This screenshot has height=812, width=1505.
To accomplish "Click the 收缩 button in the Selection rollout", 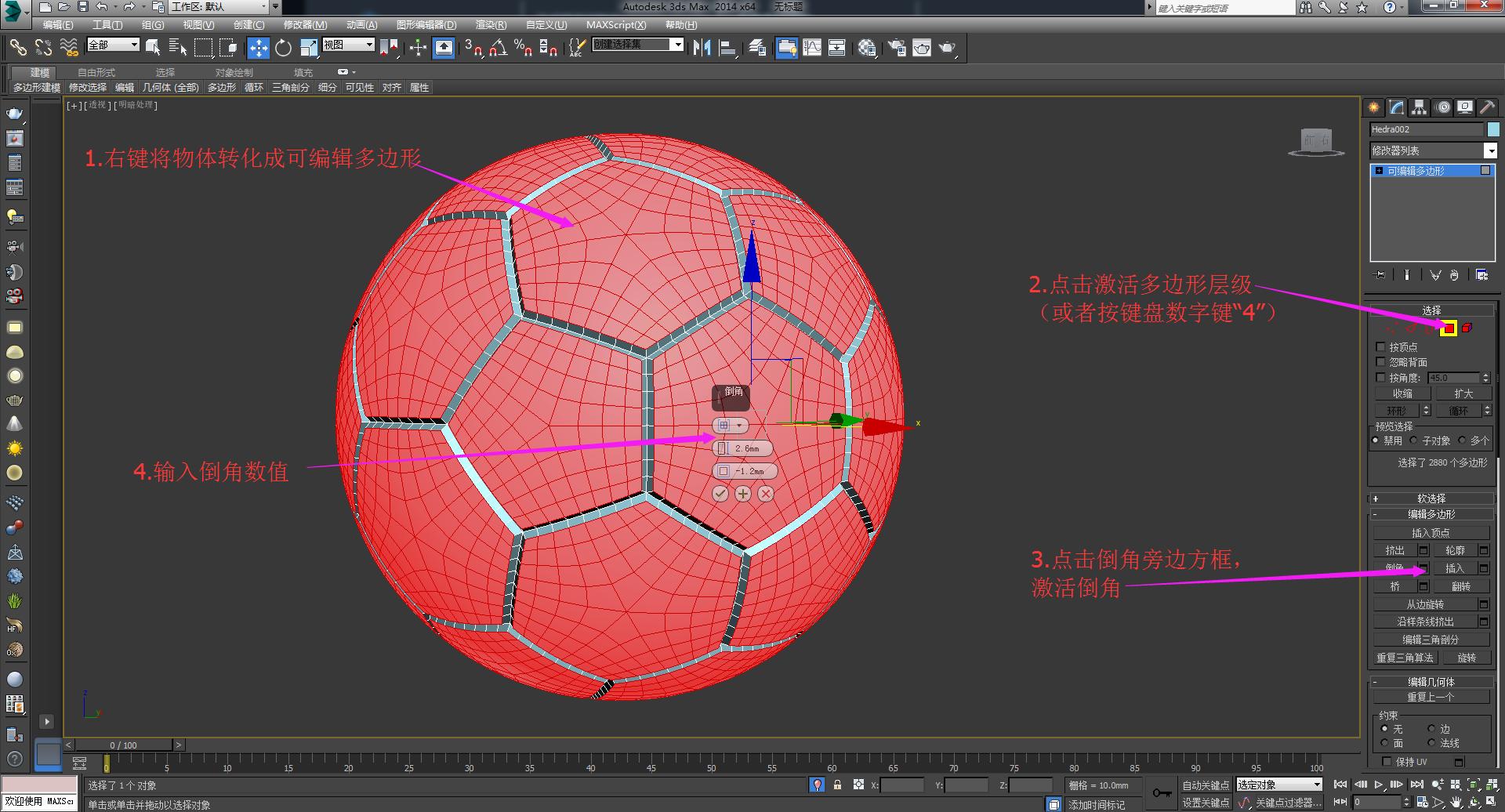I will click(1402, 393).
